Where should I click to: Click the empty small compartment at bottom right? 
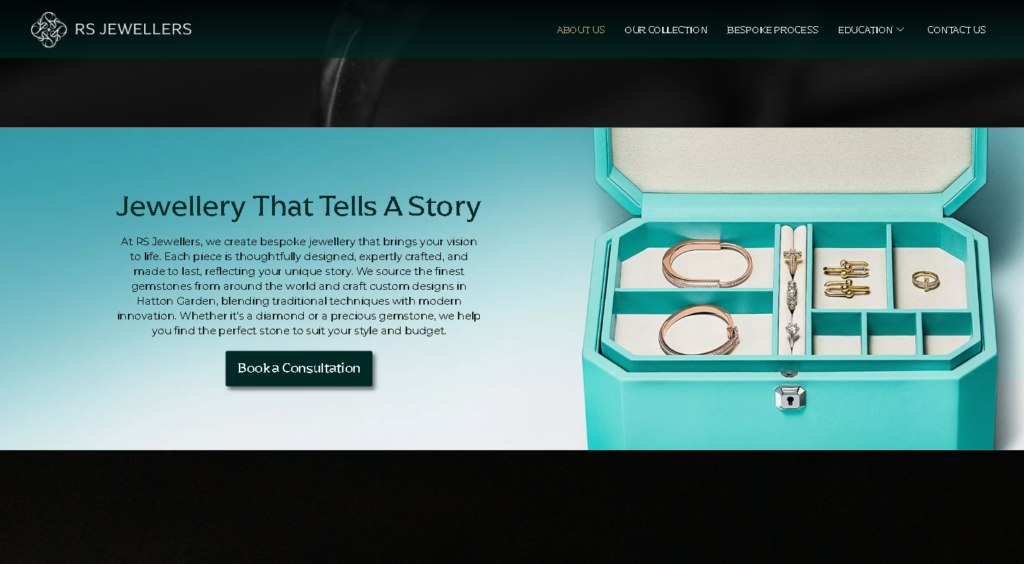(x=946, y=334)
